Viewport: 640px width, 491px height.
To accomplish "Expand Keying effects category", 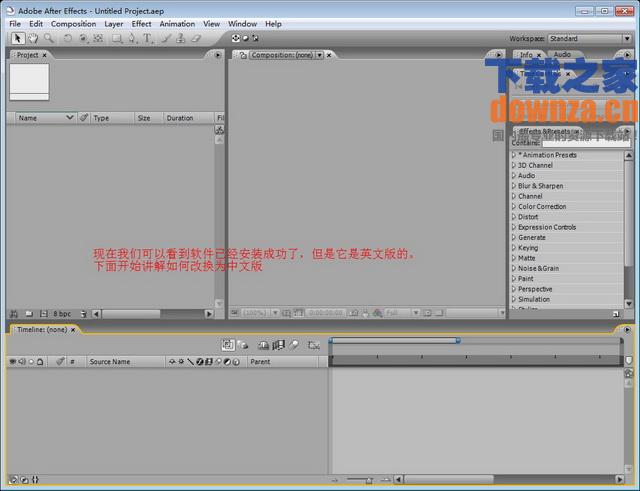I will click(x=514, y=248).
